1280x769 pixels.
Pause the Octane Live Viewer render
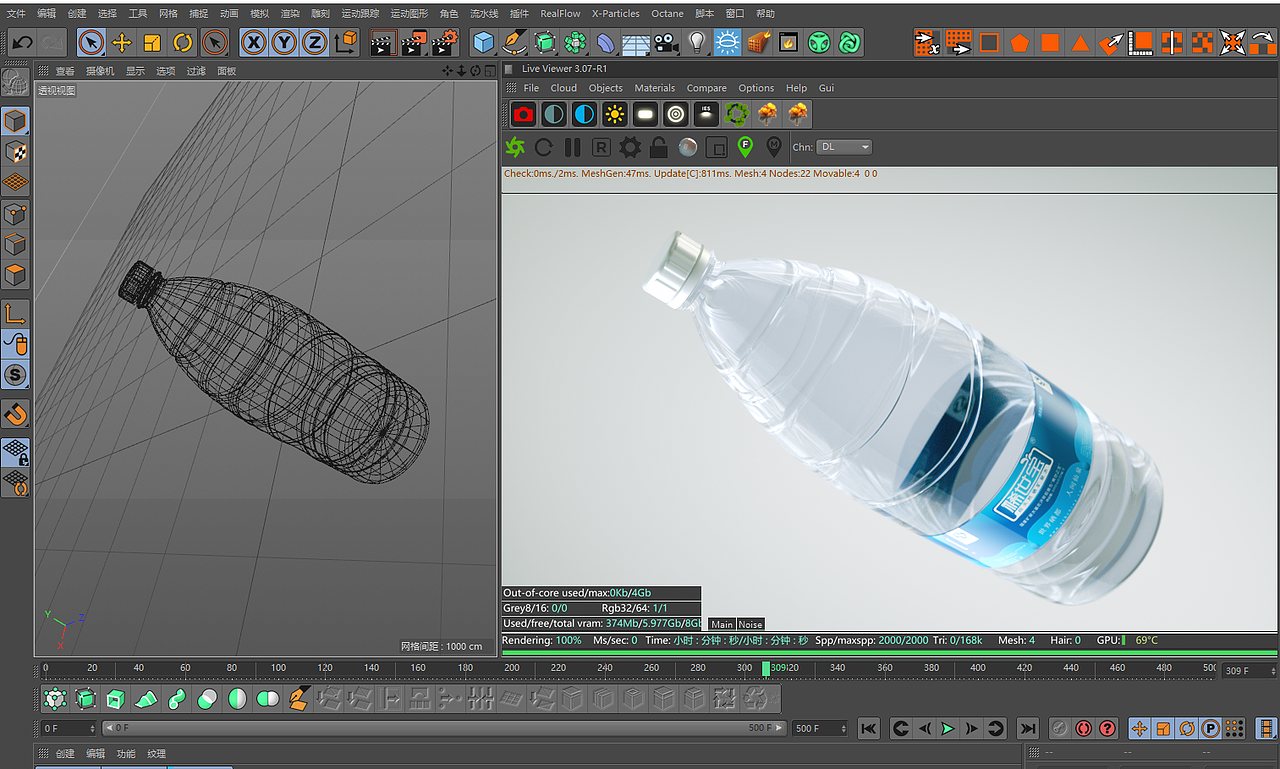(573, 147)
